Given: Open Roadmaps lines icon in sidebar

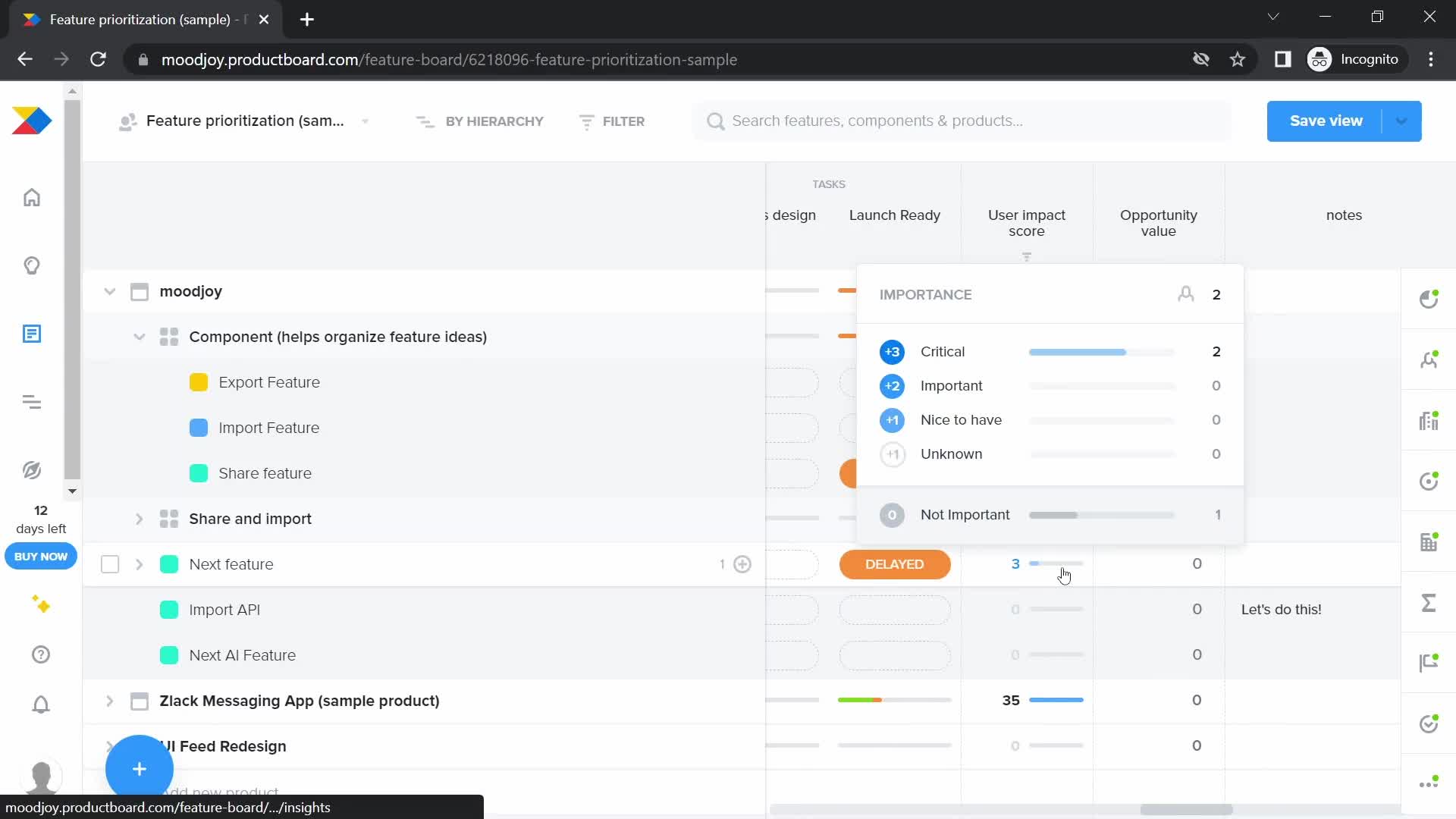Looking at the screenshot, I should 31,402.
